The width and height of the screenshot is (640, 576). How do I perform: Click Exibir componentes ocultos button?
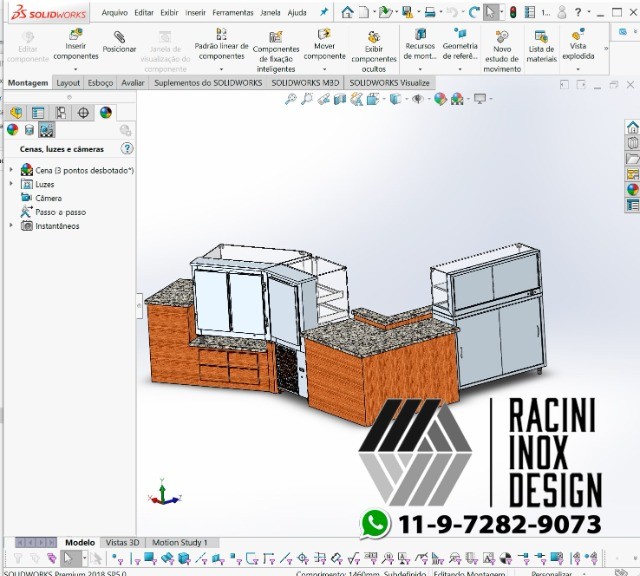tap(374, 51)
